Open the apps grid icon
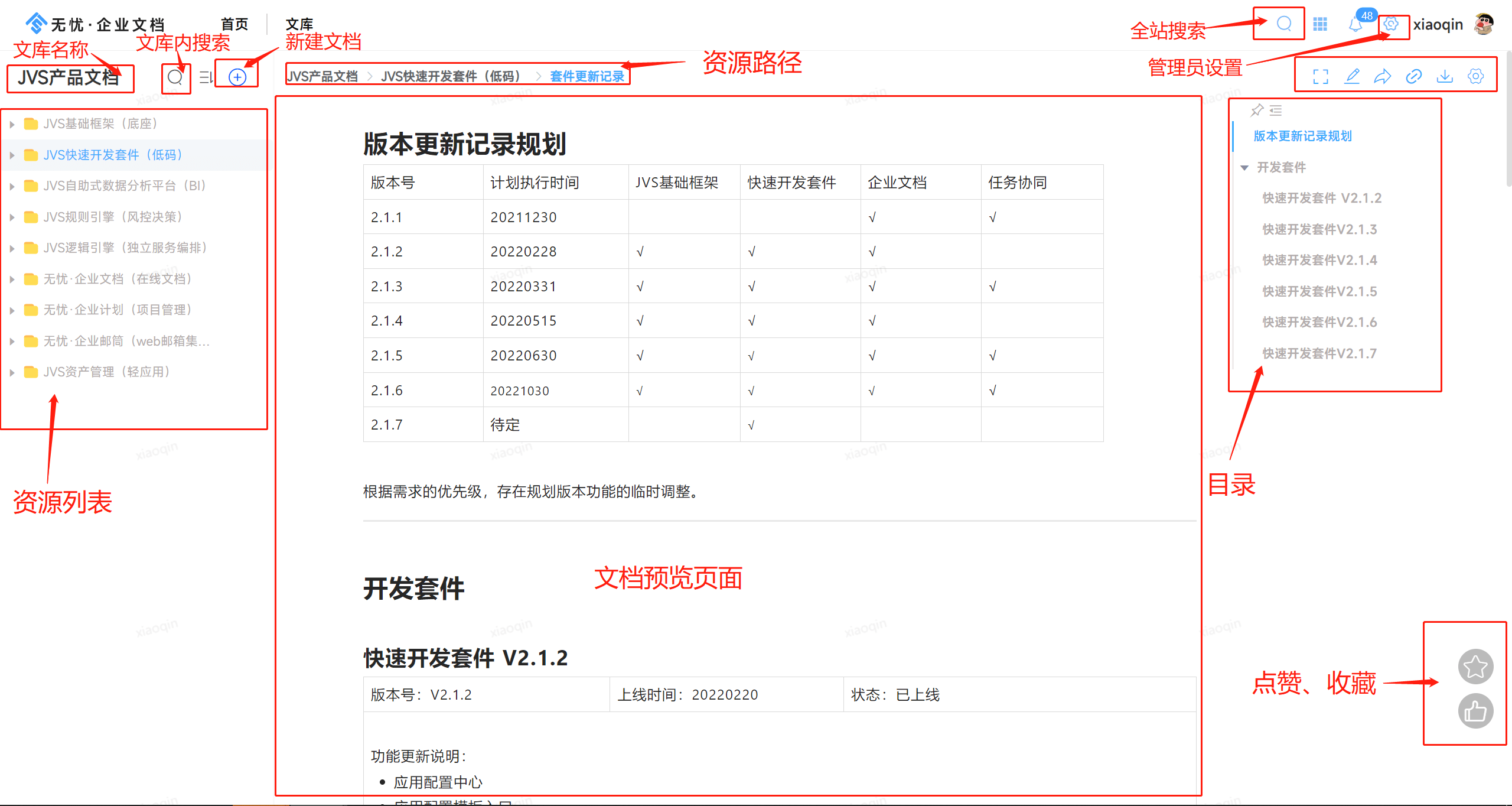1512x806 pixels. click(1320, 24)
